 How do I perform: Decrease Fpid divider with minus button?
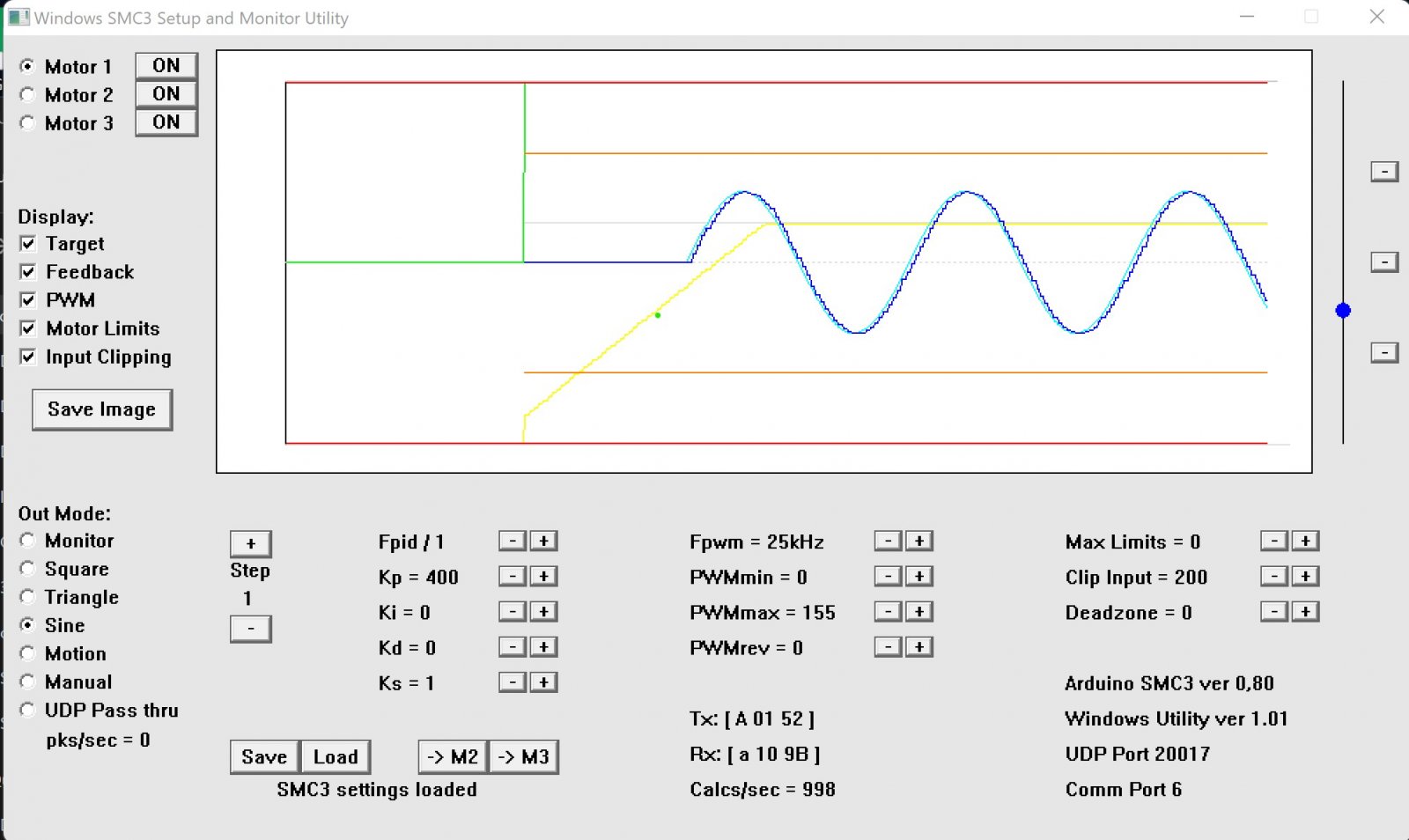[x=513, y=541]
